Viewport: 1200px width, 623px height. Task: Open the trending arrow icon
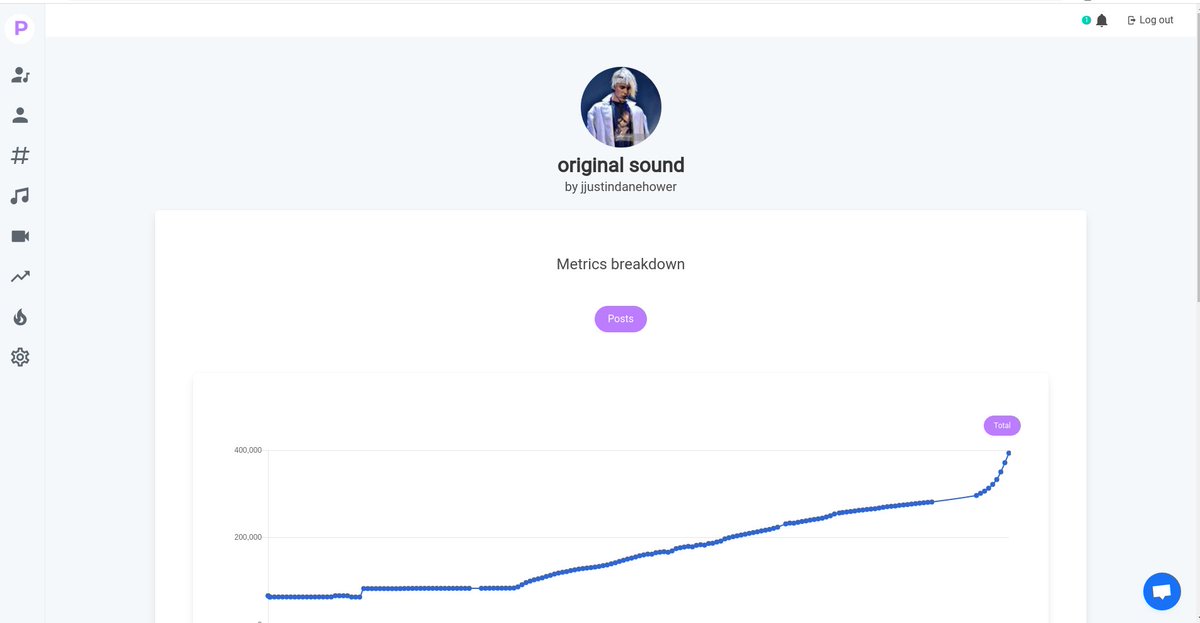tap(20, 277)
